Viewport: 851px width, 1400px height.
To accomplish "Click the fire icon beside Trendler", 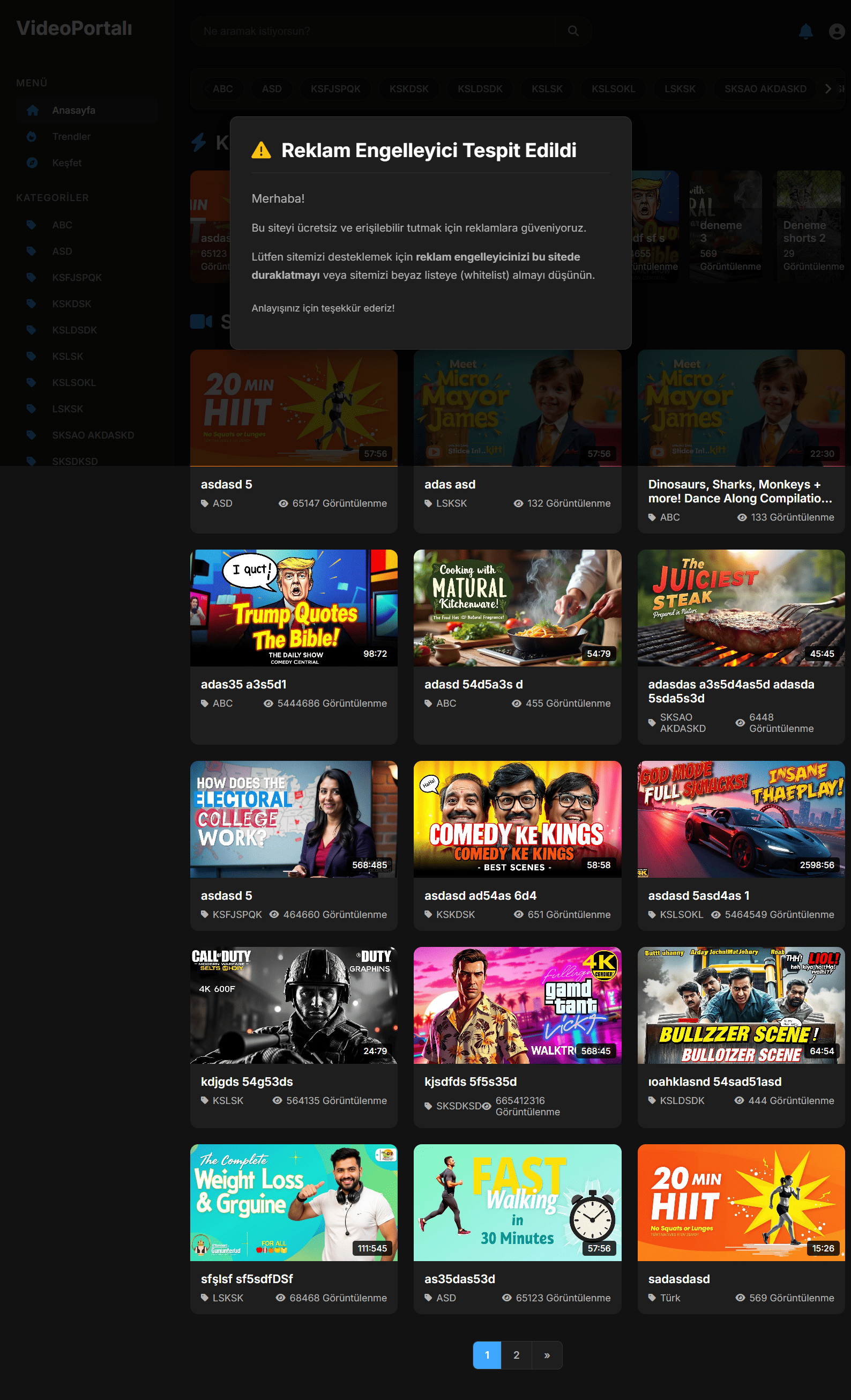I will pyautogui.click(x=32, y=136).
